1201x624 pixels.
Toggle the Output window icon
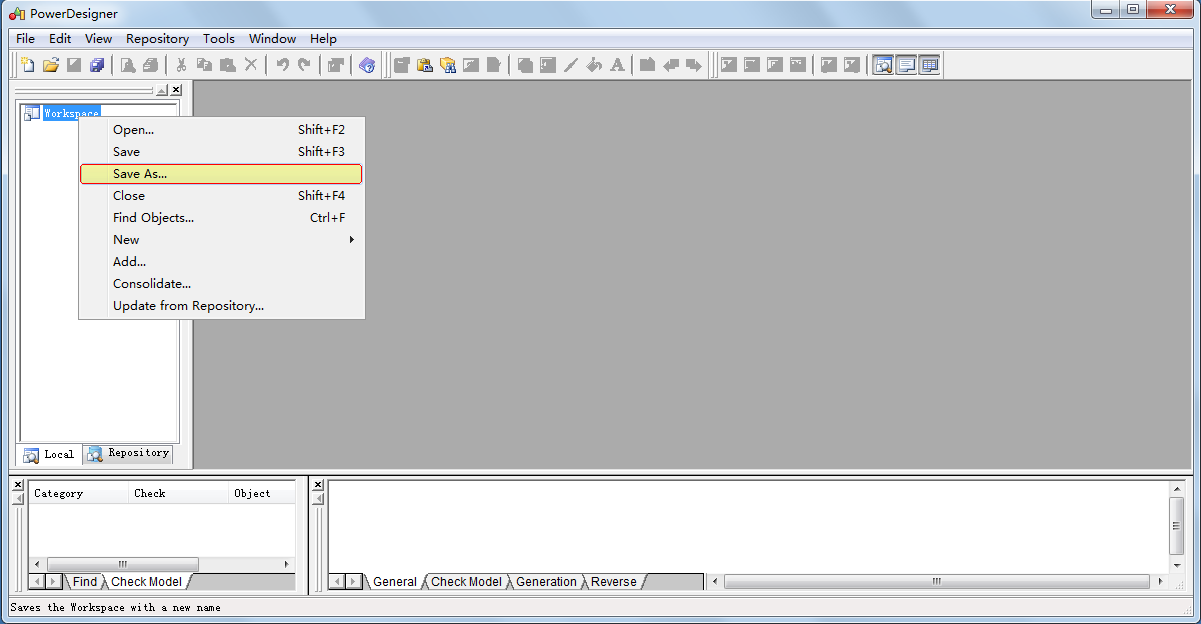[x=906, y=65]
